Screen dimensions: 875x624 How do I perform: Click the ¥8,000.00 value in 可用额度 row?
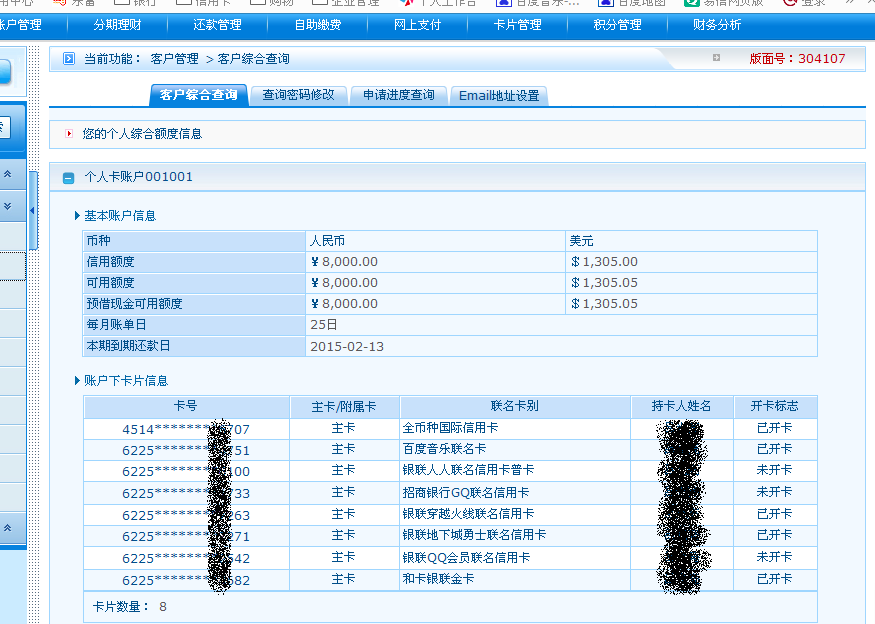pyautogui.click(x=344, y=283)
